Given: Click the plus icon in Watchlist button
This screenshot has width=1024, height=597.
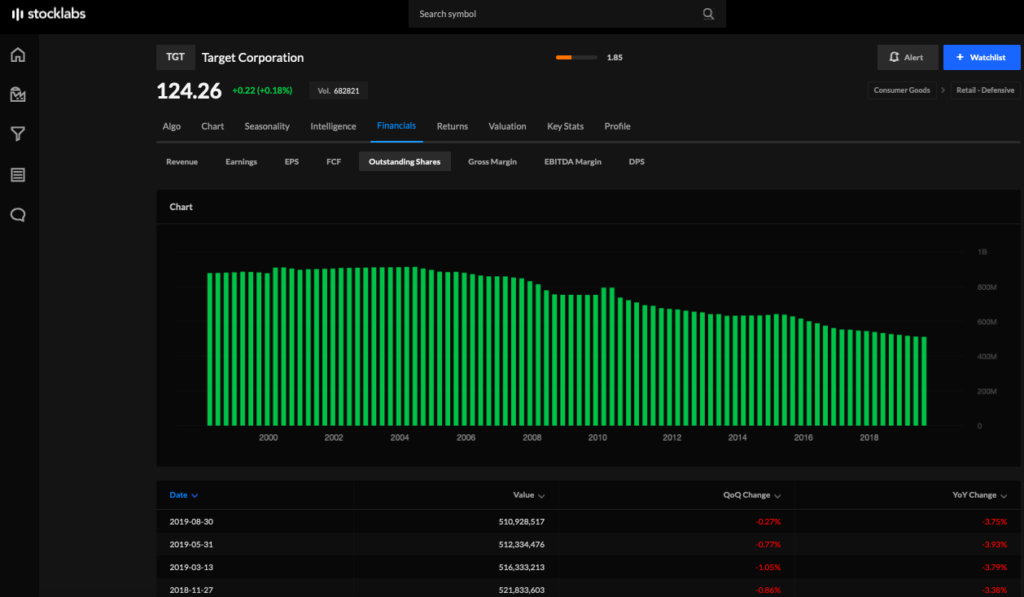Looking at the screenshot, I should [960, 57].
